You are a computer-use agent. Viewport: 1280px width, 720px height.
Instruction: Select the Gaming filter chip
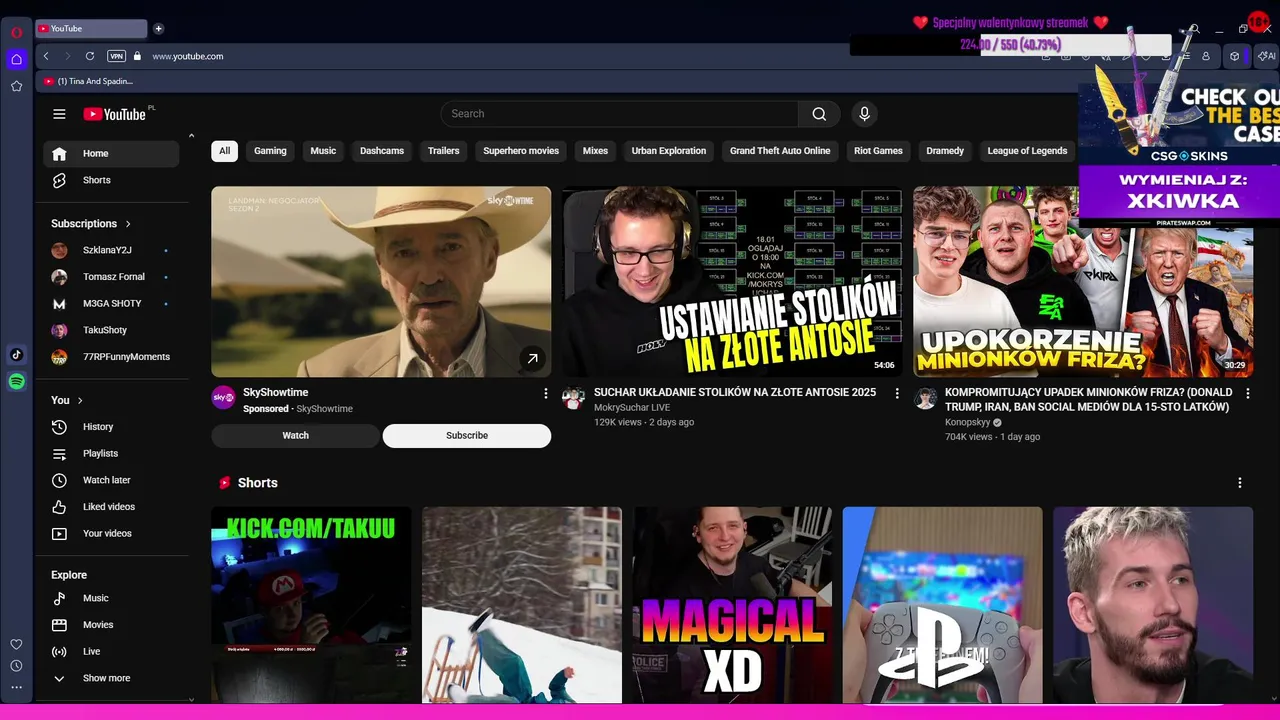point(270,151)
